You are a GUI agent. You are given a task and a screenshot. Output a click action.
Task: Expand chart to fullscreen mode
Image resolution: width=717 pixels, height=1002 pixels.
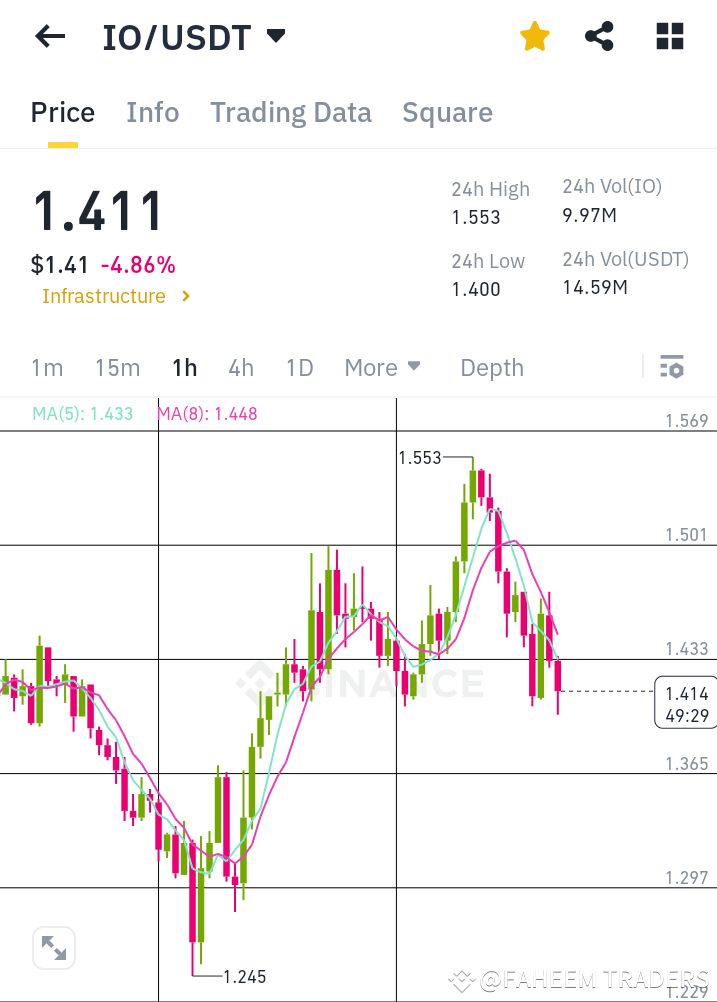(x=54, y=947)
